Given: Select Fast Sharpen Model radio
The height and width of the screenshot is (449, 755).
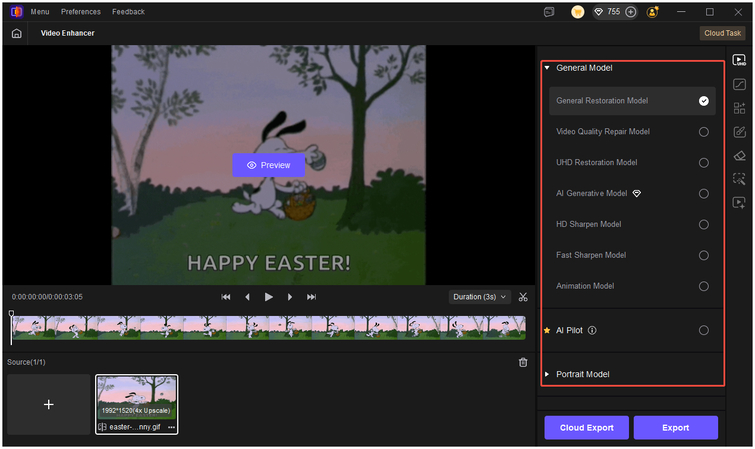Looking at the screenshot, I should point(703,255).
